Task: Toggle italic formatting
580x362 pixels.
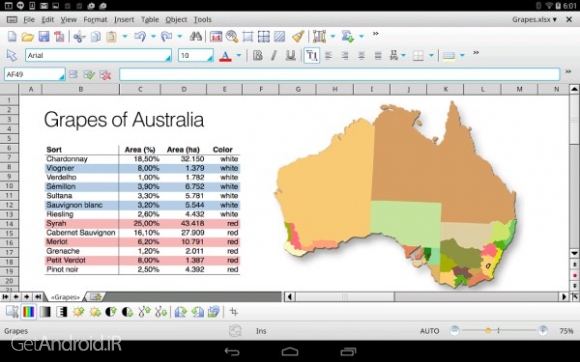Action: coord(274,55)
